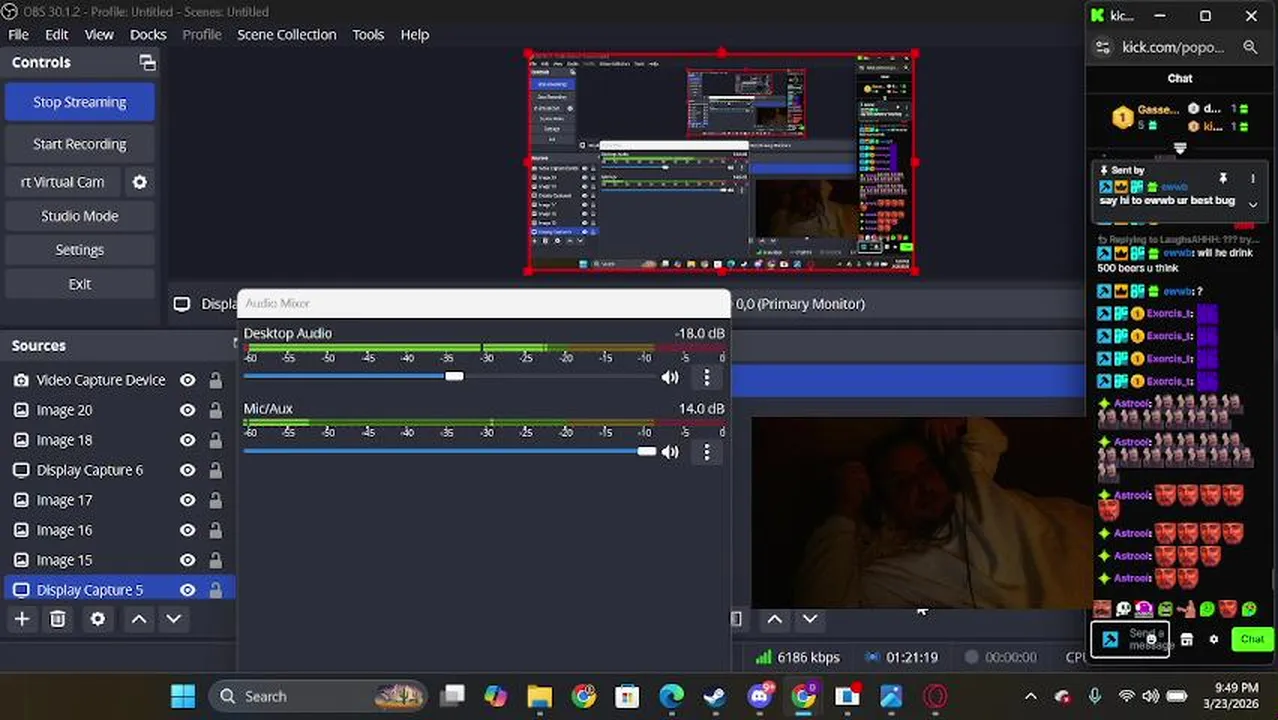Mute Desktop Audio speaker icon
1278x720 pixels.
670,377
